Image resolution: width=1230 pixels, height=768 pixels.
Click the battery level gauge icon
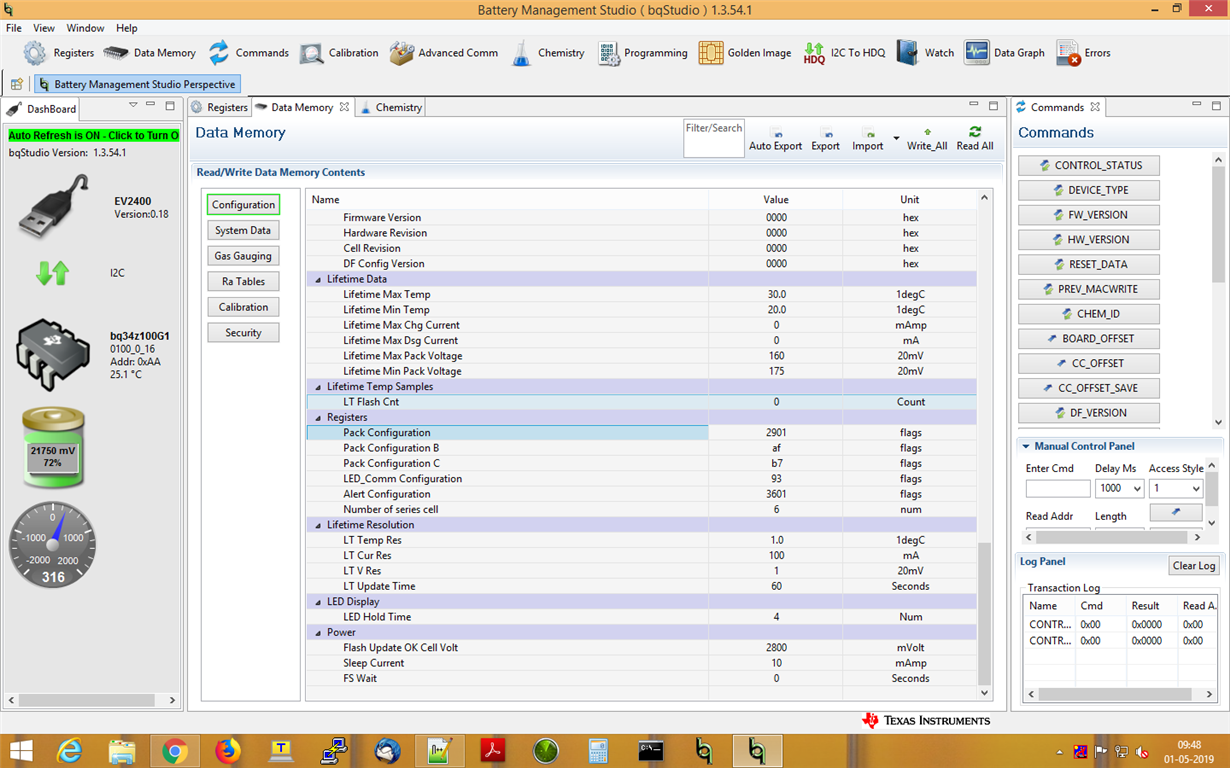[53, 447]
